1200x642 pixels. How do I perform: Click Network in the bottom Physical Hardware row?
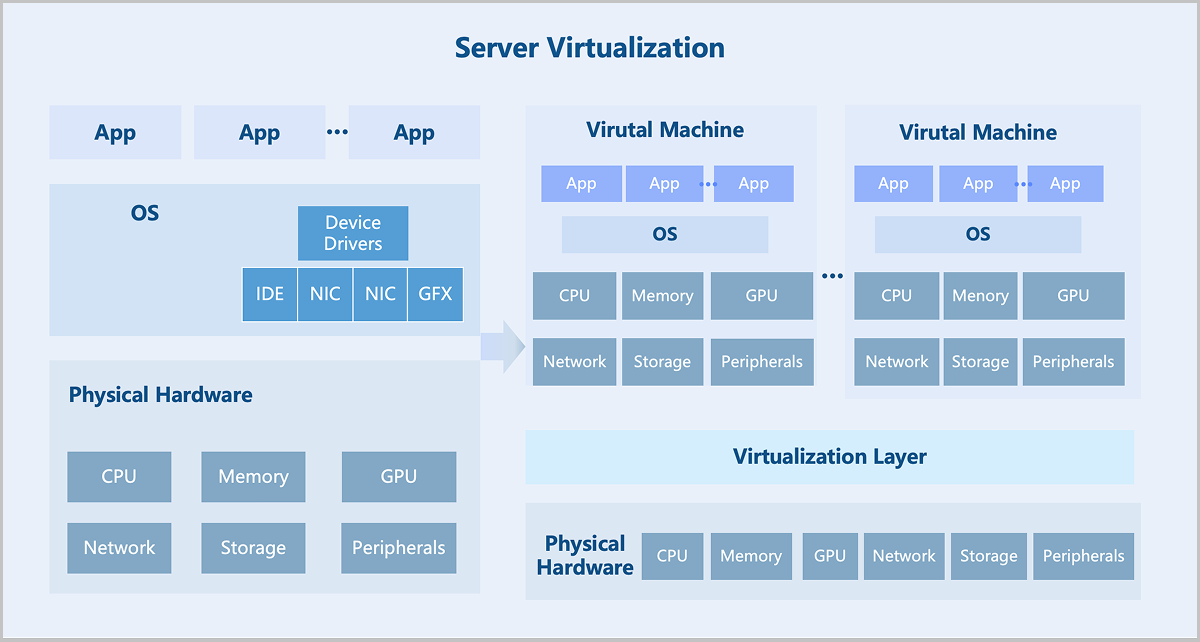(x=904, y=556)
